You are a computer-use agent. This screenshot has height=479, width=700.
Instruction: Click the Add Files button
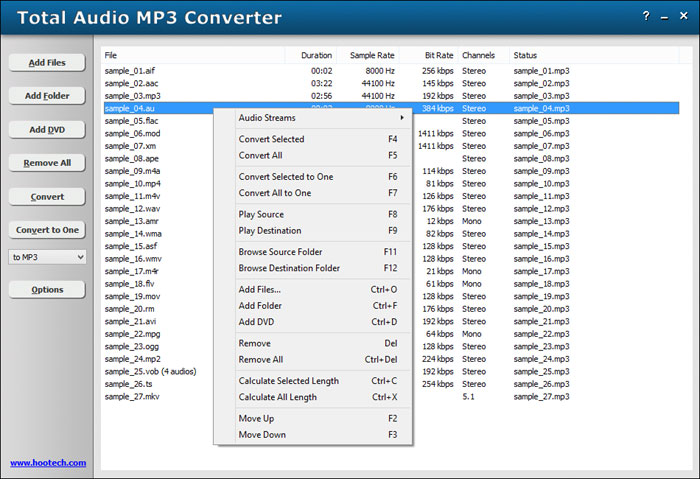pyautogui.click(x=47, y=63)
